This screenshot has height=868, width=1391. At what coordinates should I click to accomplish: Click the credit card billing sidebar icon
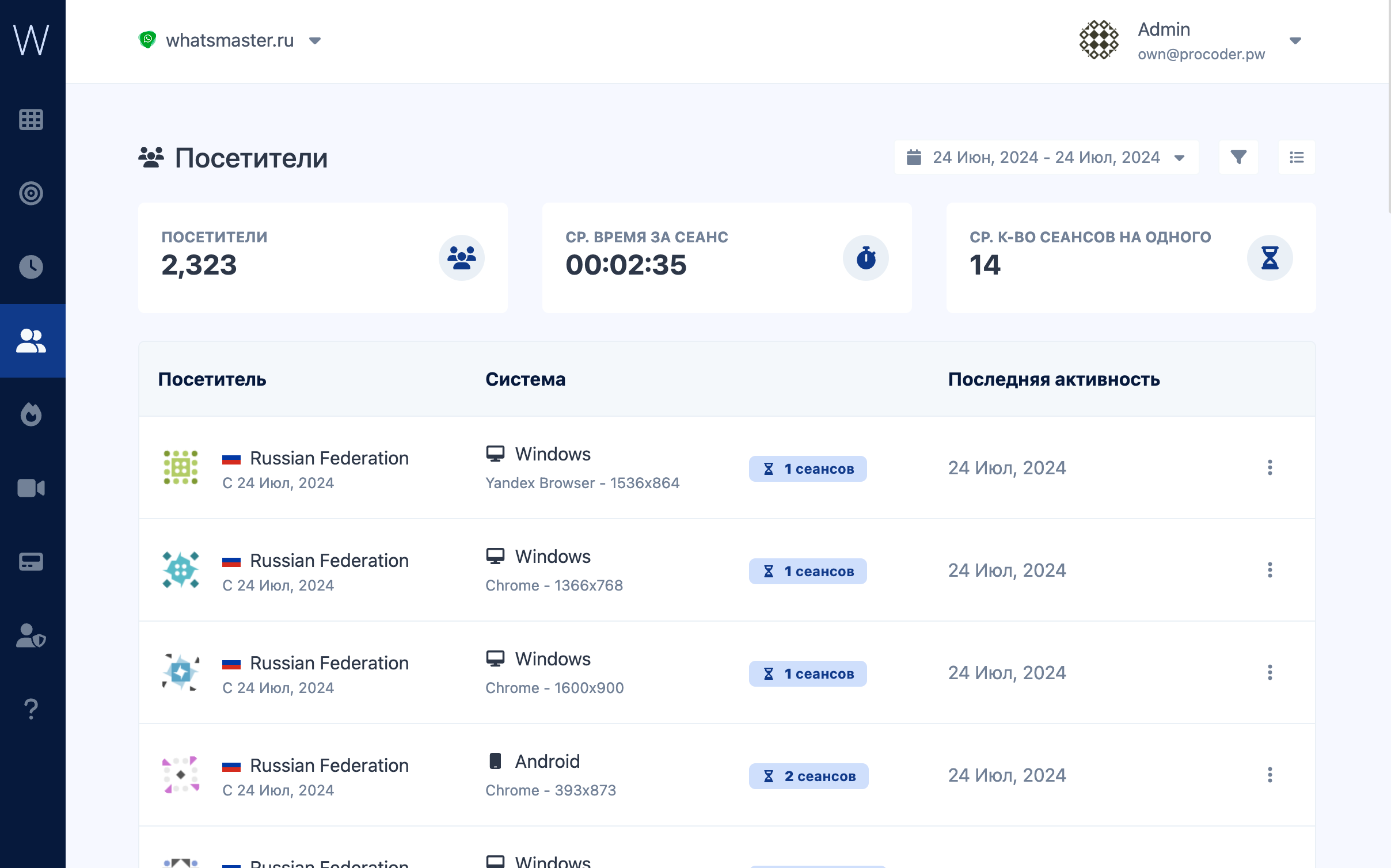tap(31, 562)
